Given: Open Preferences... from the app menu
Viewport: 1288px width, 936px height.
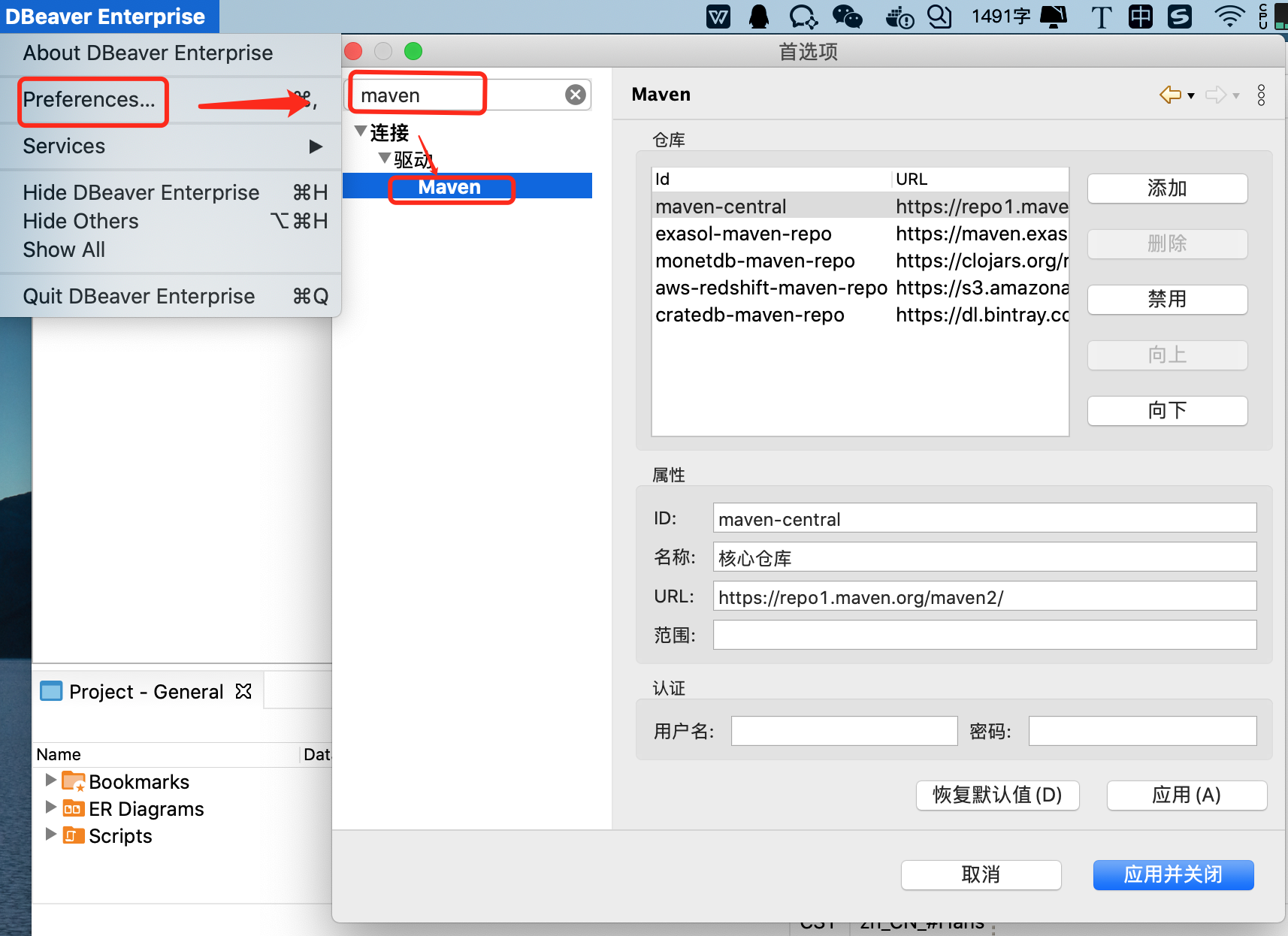Looking at the screenshot, I should pyautogui.click(x=171, y=99).
